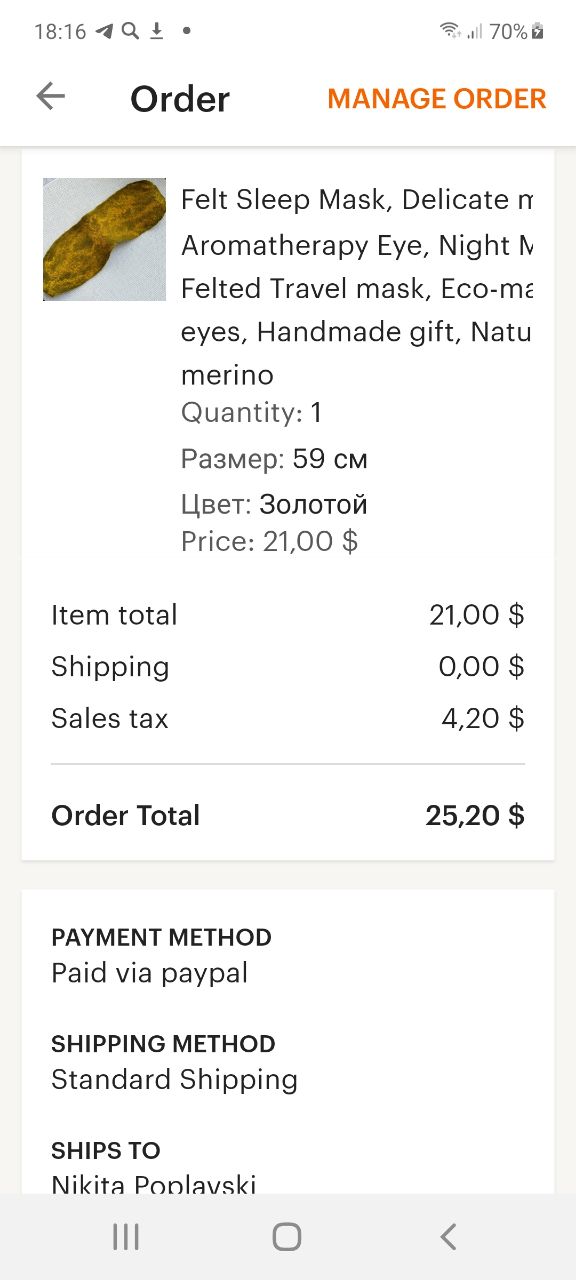This screenshot has height=1280, width=576.
Task: Open the MANAGE ORDER option
Action: click(437, 99)
